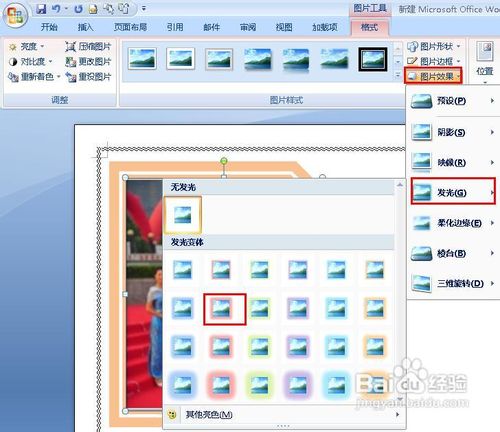Open the 柔化边缘(E) soft edges submenu
Viewport: 500px width, 432px height.
click(x=453, y=223)
